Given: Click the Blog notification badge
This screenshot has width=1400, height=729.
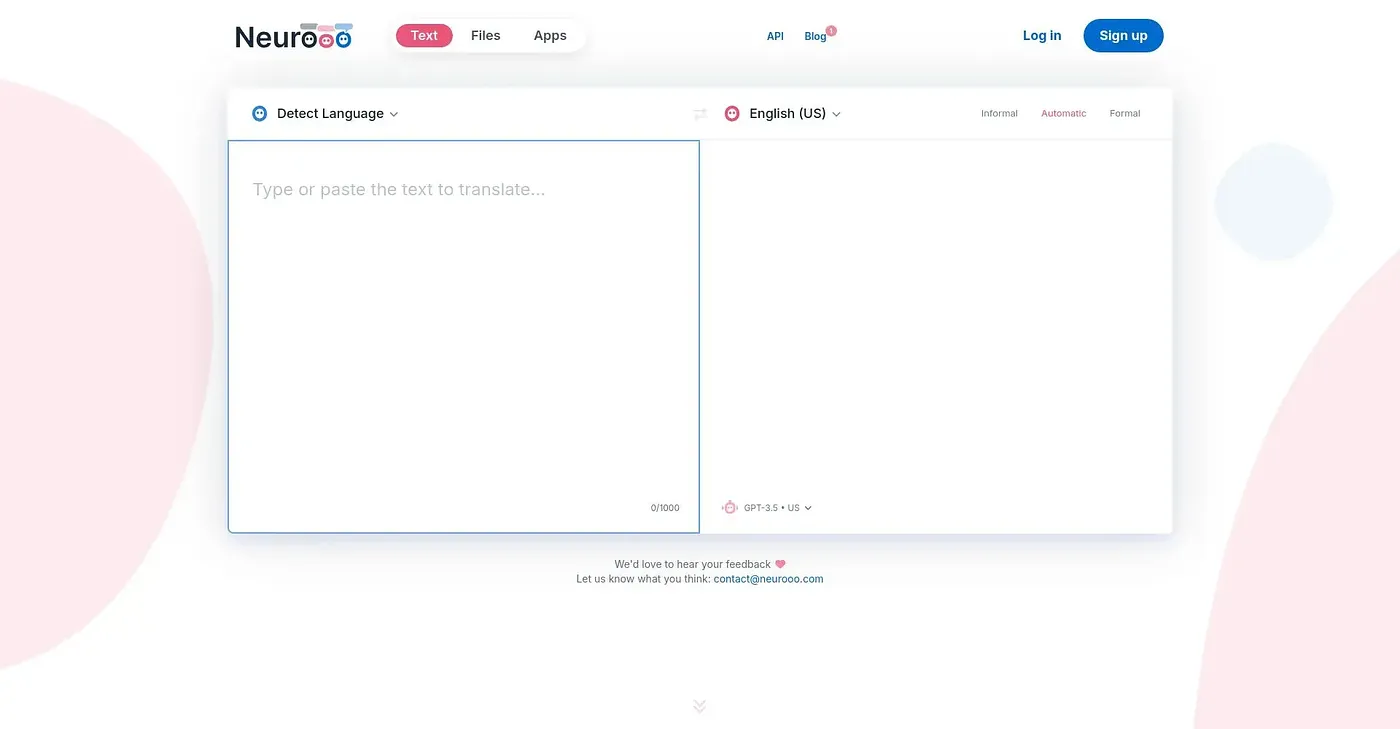Looking at the screenshot, I should [x=831, y=31].
